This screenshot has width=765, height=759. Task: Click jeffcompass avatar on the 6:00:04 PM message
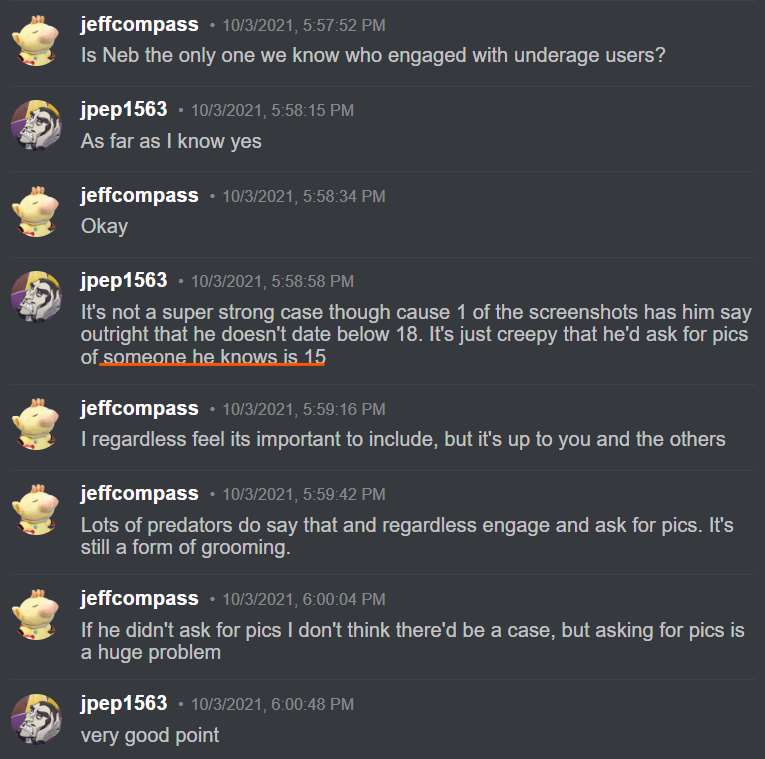36,615
